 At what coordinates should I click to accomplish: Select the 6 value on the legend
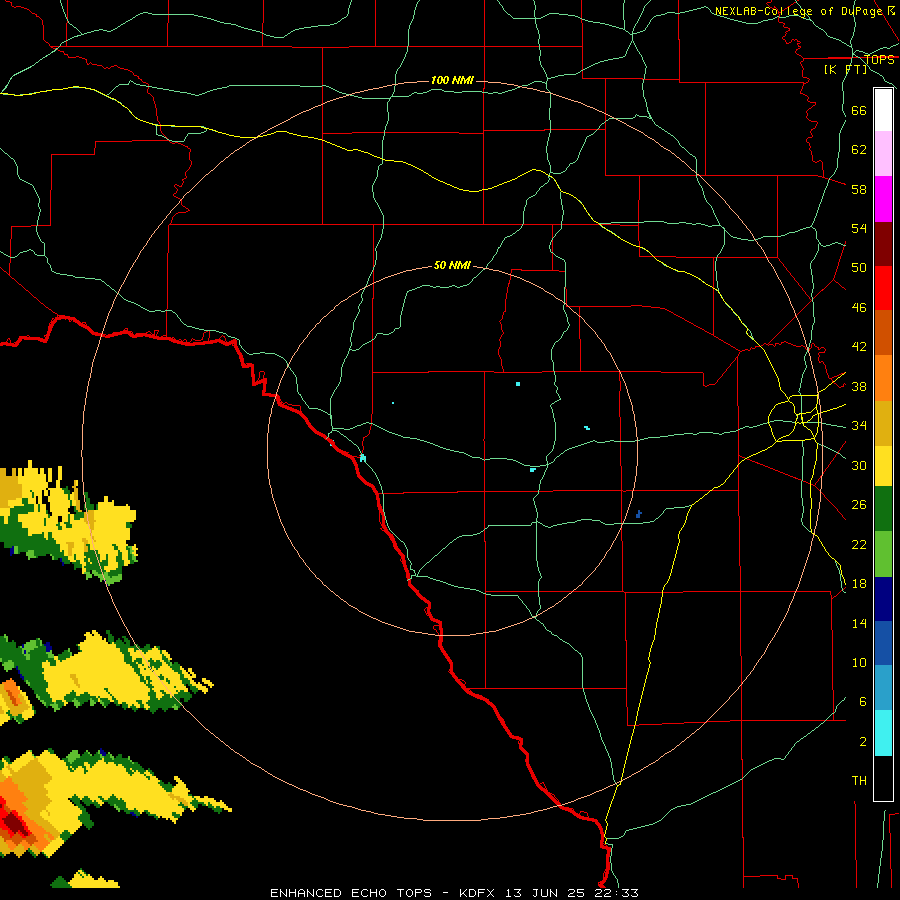(x=862, y=702)
